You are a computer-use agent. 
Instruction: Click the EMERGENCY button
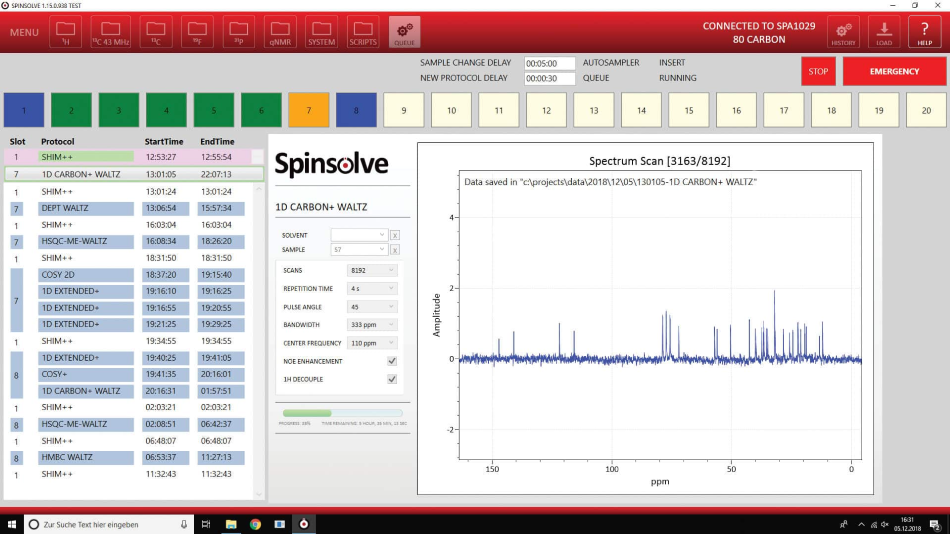tap(894, 72)
